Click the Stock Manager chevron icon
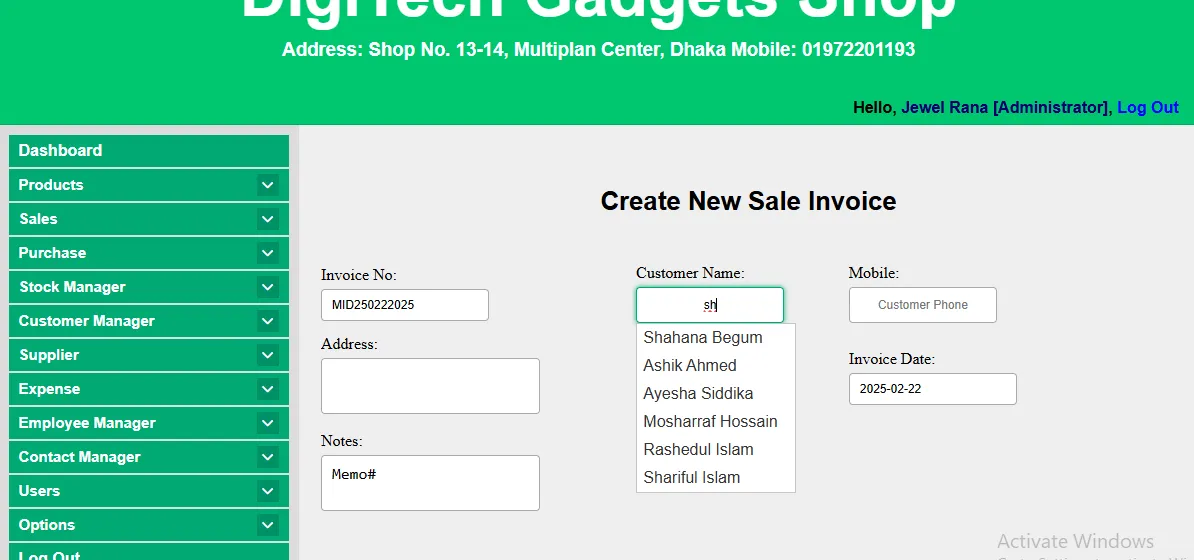The width and height of the screenshot is (1194, 560). coord(267,287)
